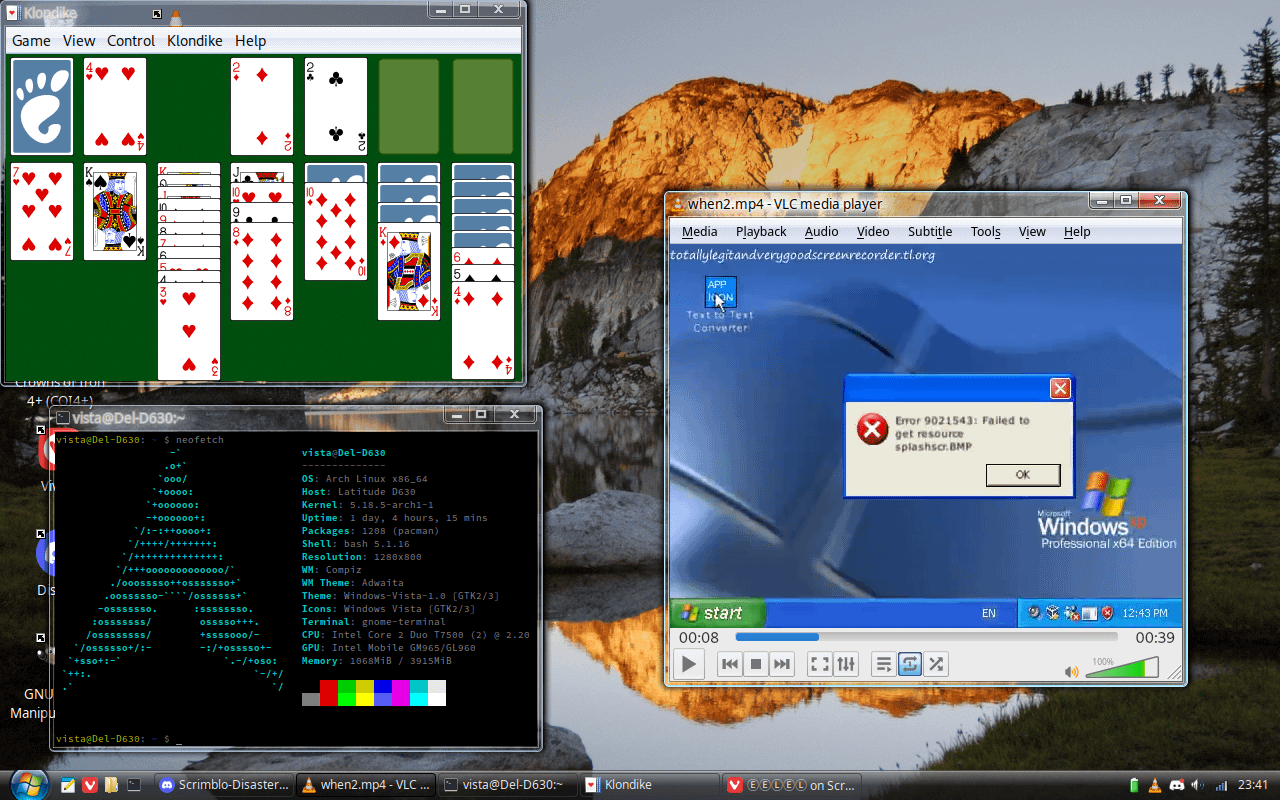Open the VLC Playback menu
Image resolution: width=1280 pixels, height=800 pixels.
[x=761, y=232]
